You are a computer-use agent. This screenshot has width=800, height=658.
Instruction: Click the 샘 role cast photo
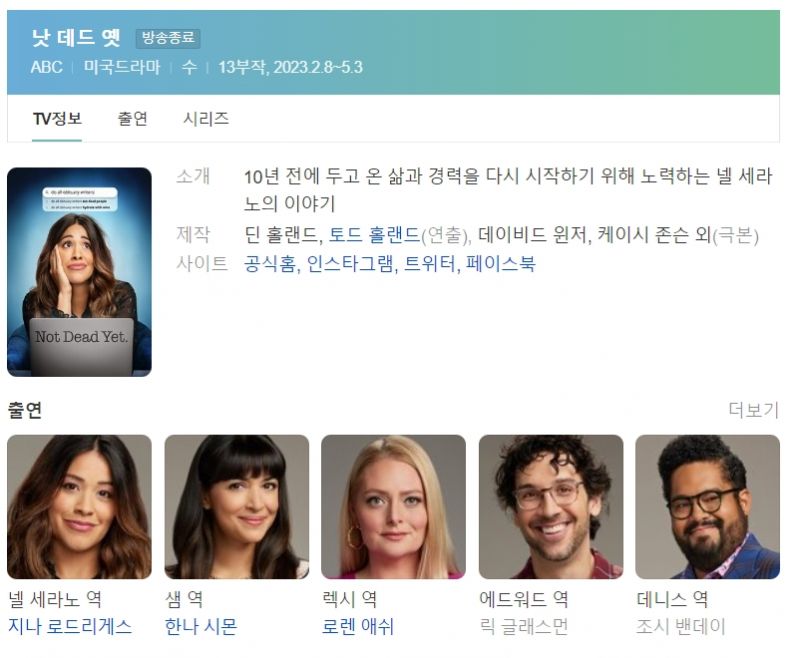[x=237, y=507]
